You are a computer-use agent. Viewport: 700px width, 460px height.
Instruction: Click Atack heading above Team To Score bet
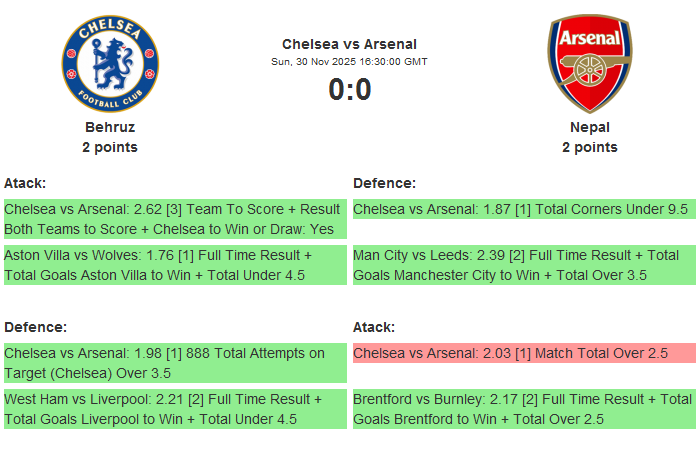click(x=25, y=183)
